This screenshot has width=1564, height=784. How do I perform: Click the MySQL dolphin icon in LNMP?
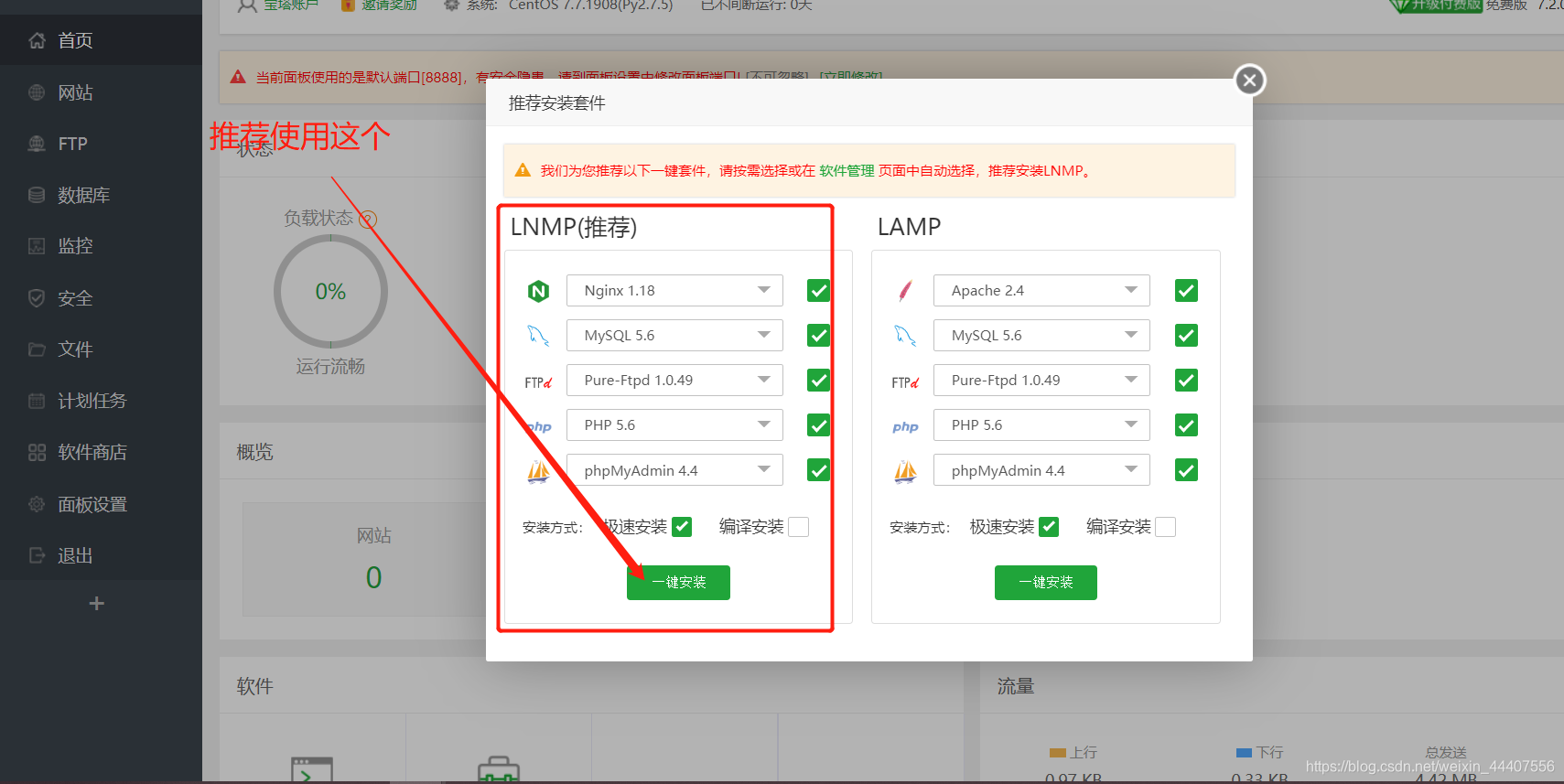tap(538, 336)
